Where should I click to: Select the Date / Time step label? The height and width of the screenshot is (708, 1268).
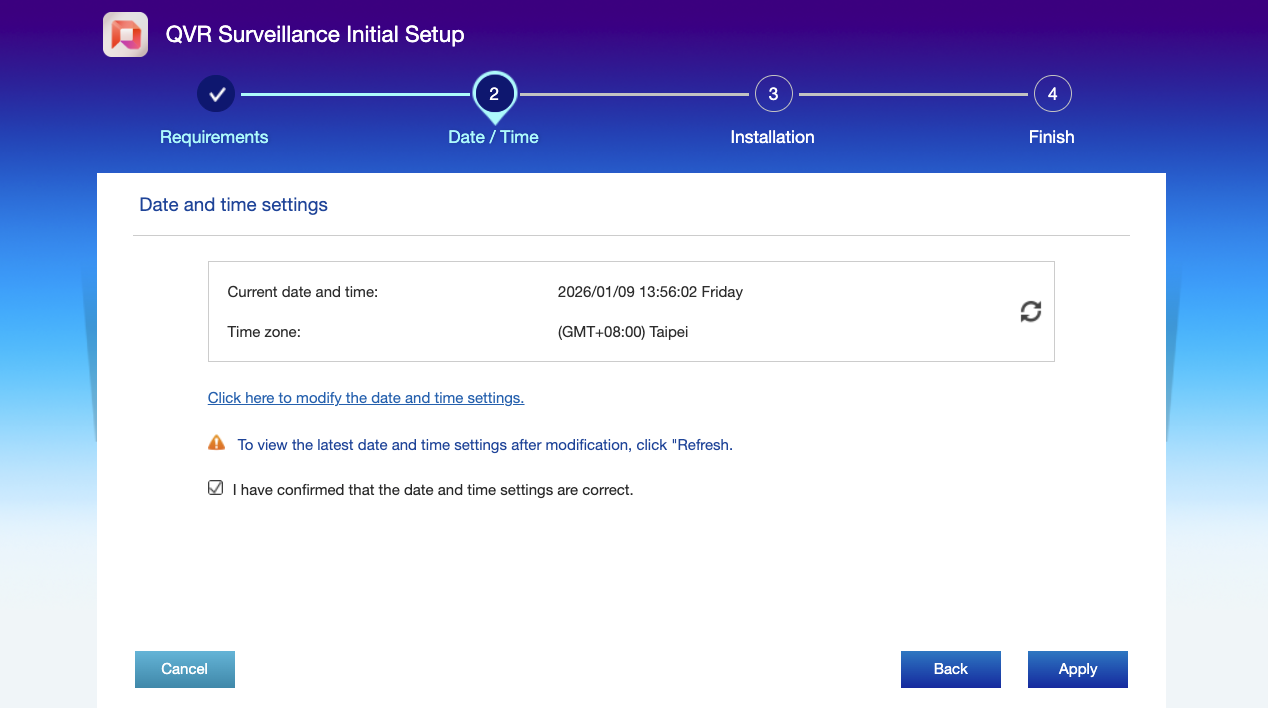click(493, 137)
